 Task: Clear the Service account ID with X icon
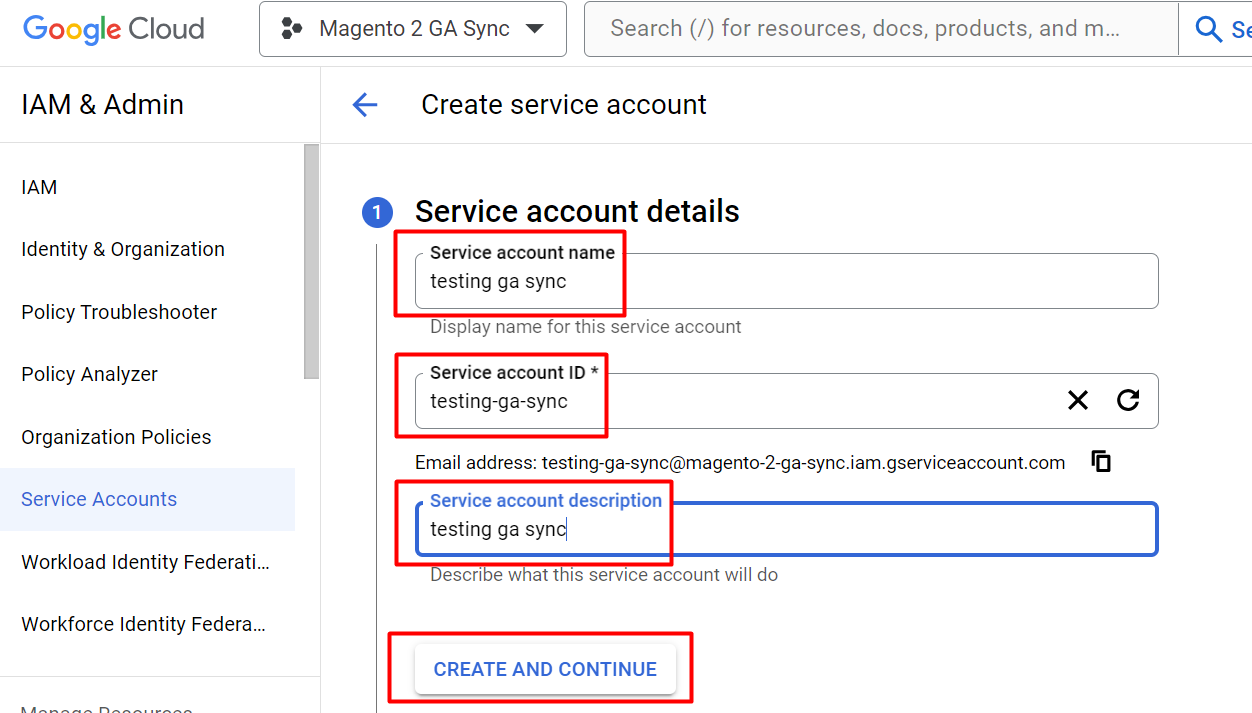pyautogui.click(x=1077, y=401)
